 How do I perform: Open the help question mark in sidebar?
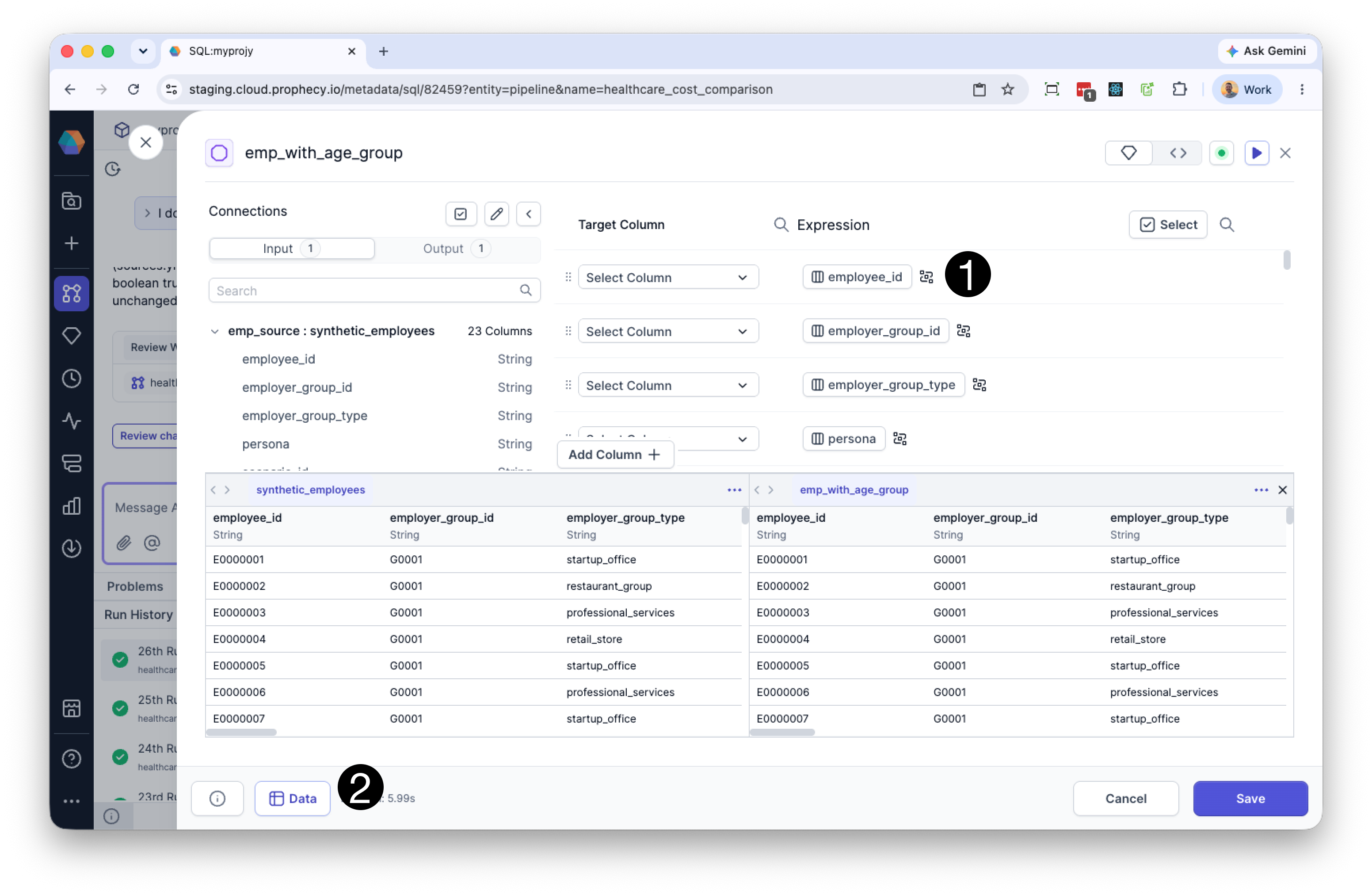[x=72, y=759]
